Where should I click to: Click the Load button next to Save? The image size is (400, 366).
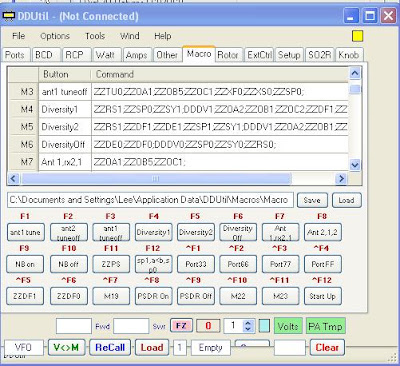pyautogui.click(x=347, y=200)
